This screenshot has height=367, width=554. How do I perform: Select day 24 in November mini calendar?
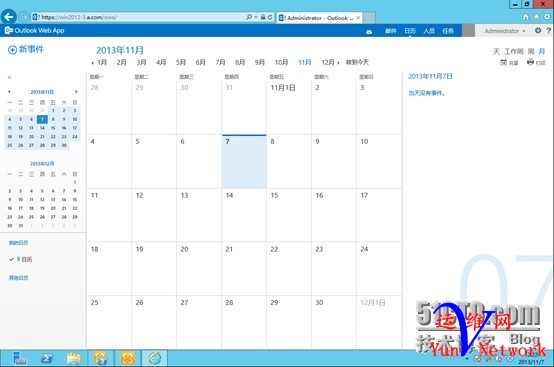click(75, 136)
